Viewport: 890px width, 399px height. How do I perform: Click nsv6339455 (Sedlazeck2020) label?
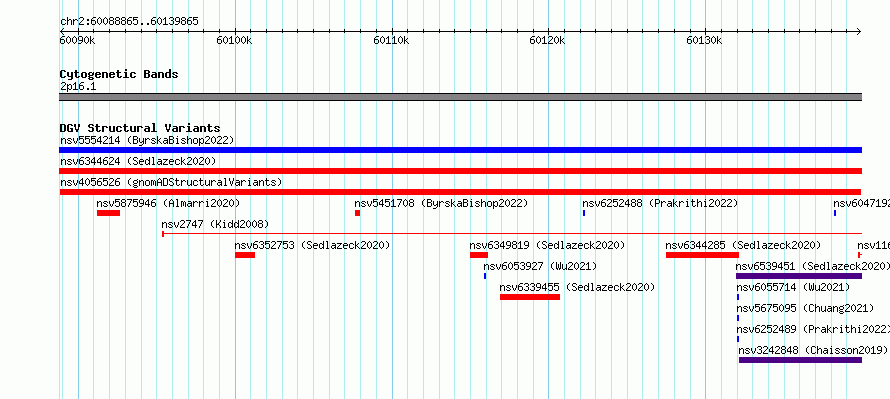pyautogui.click(x=577, y=287)
